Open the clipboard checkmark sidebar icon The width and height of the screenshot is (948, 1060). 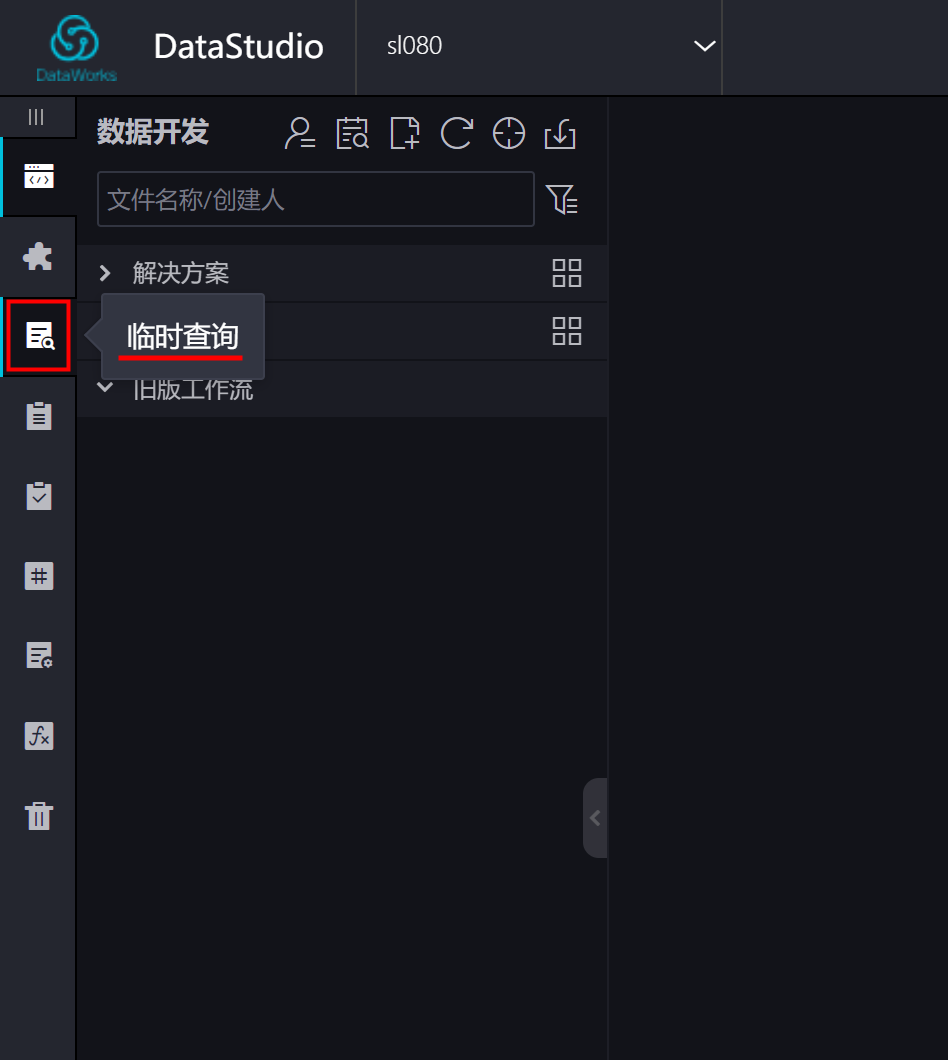(x=39, y=496)
